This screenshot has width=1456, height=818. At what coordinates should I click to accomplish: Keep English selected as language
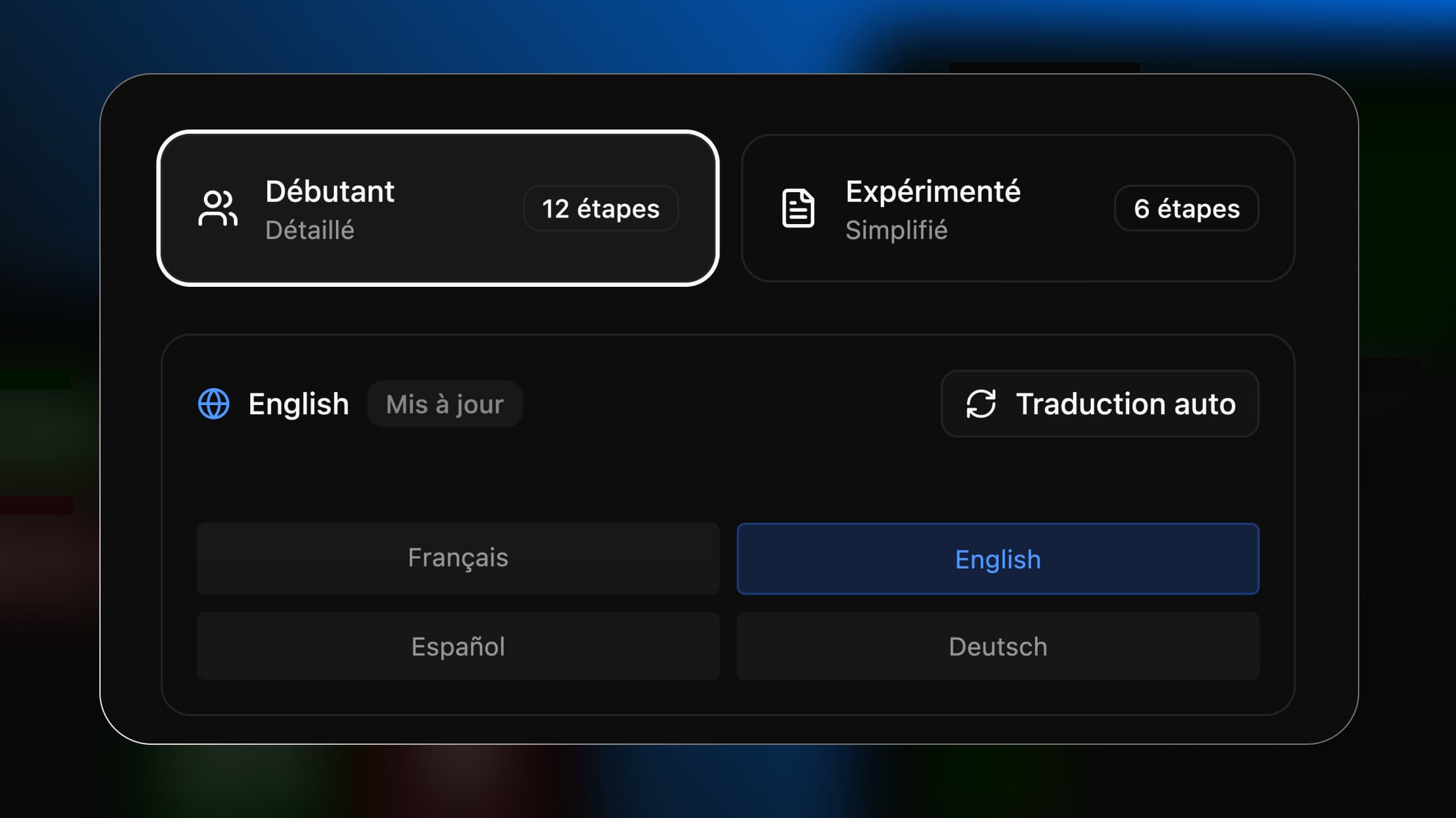tap(997, 559)
